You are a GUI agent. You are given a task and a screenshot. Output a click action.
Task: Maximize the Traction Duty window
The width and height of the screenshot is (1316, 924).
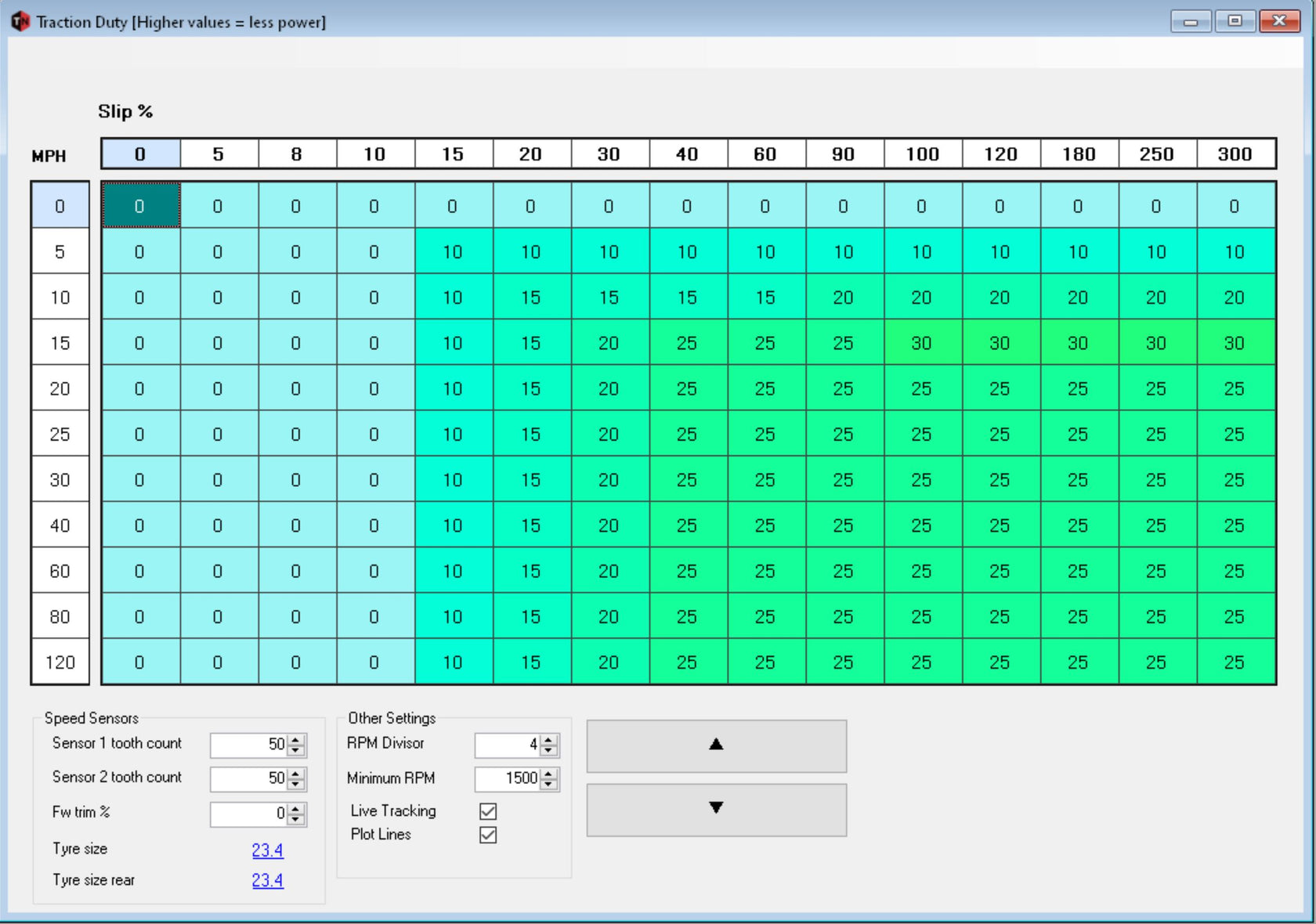(x=1235, y=21)
